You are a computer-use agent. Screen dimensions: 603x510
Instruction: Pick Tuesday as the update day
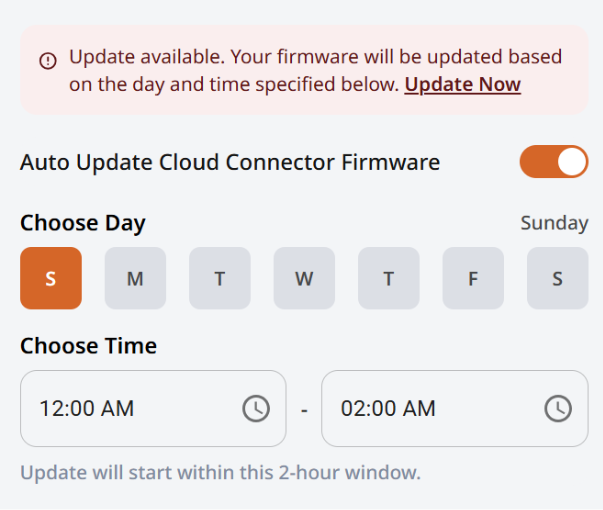[x=219, y=278]
